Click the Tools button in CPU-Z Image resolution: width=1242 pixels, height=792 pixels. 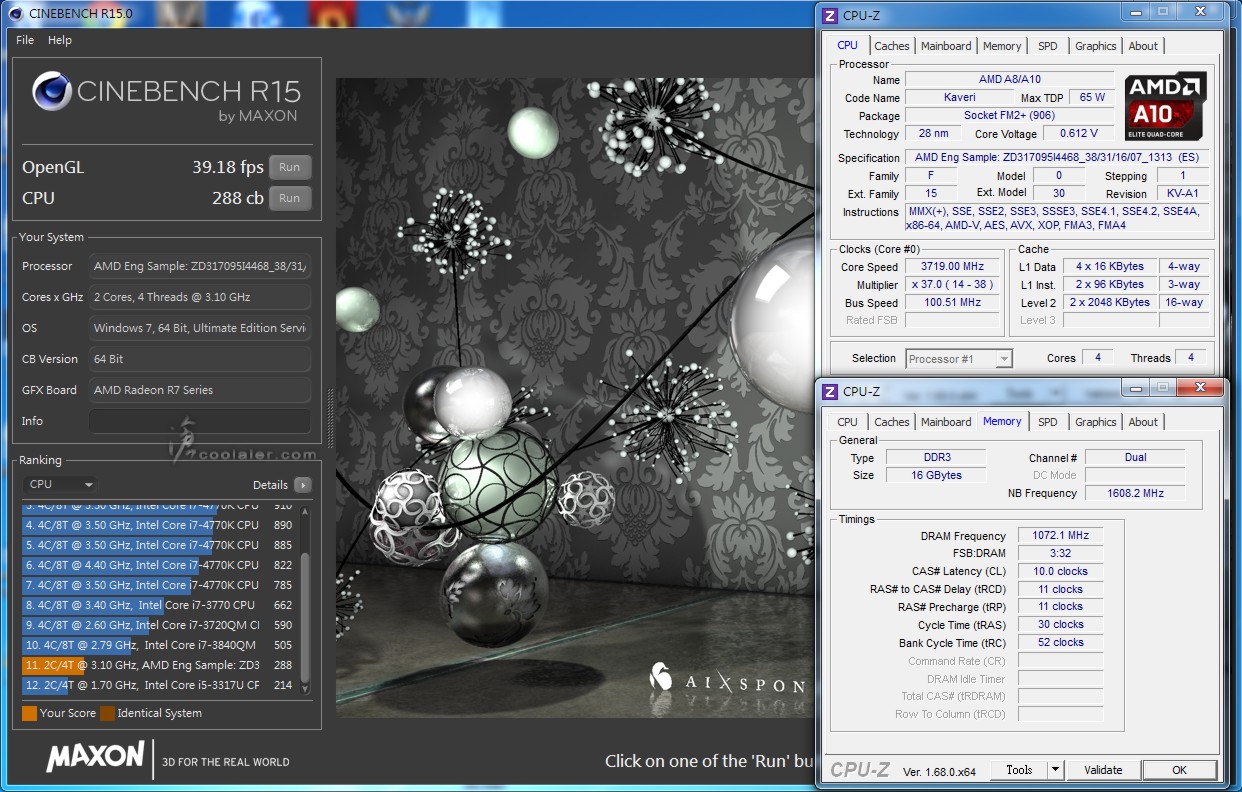click(1019, 770)
